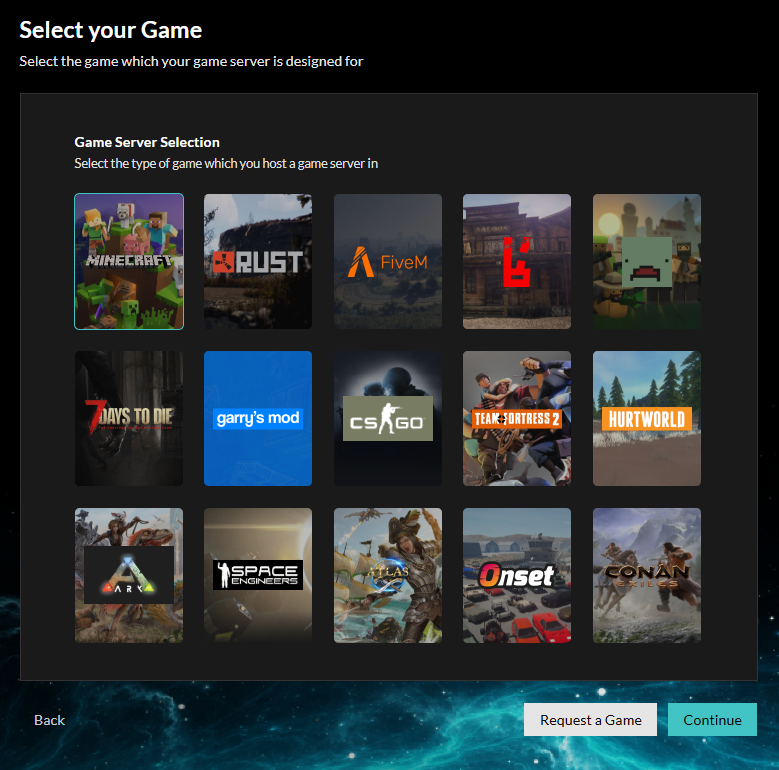Select the red-logo saloon game card
Screen dimensions: 779x770
(517, 261)
